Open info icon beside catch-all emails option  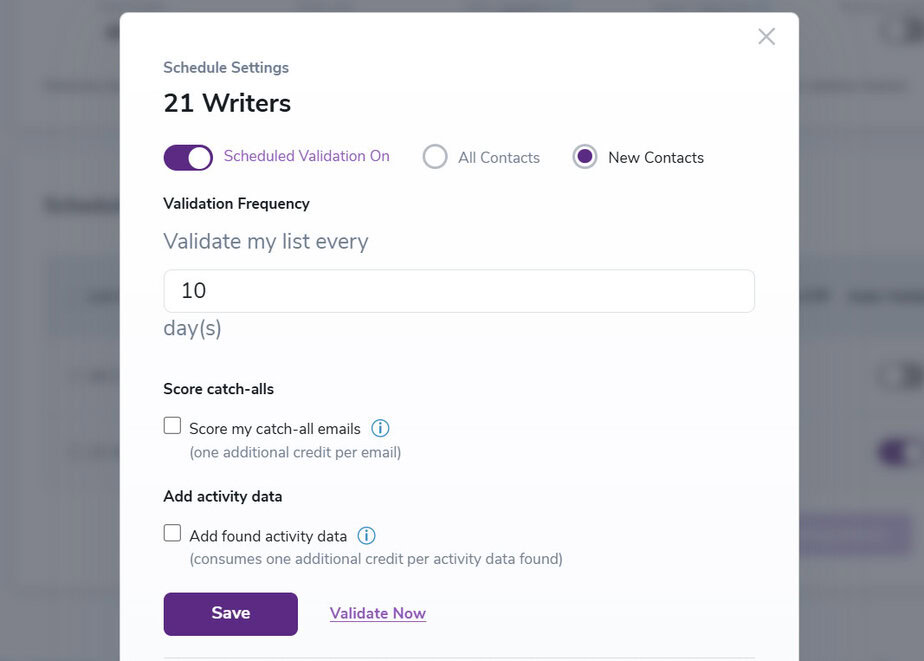pyautogui.click(x=380, y=428)
